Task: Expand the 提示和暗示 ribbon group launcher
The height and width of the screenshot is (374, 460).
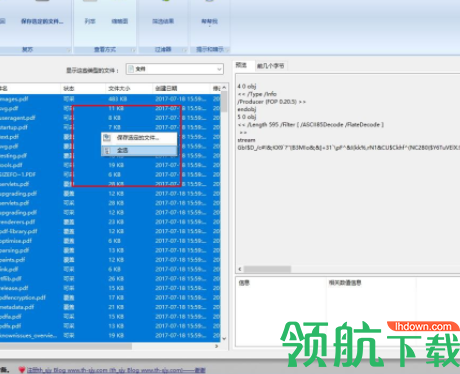Action: click(x=227, y=50)
